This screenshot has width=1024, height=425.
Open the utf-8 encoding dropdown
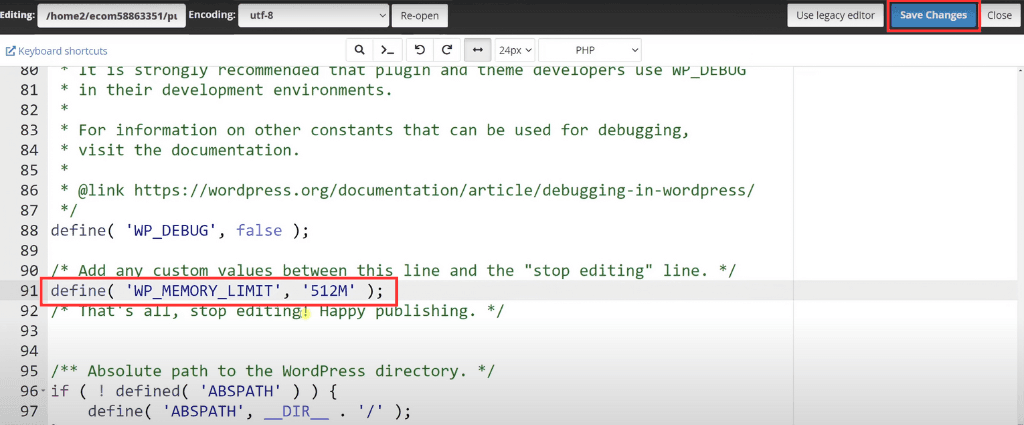(313, 15)
